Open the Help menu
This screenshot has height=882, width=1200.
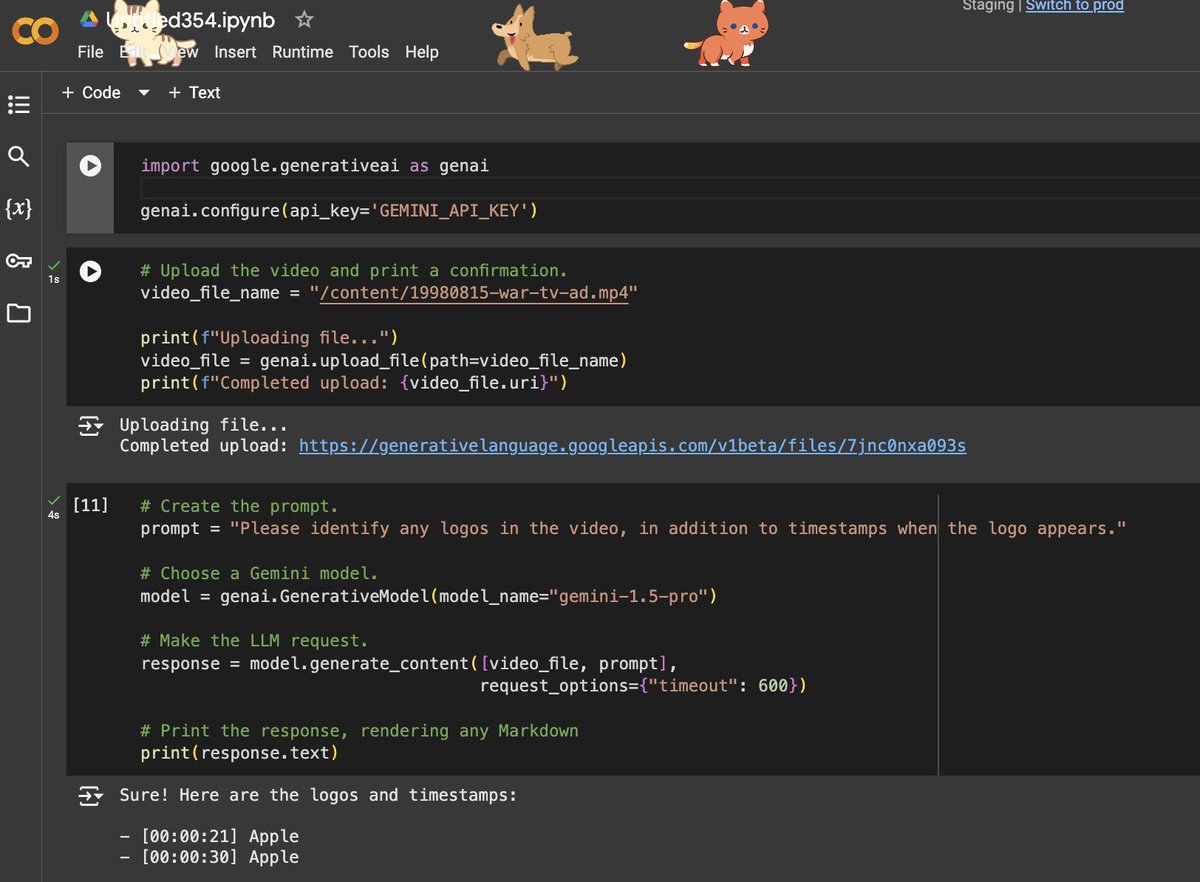coord(422,52)
